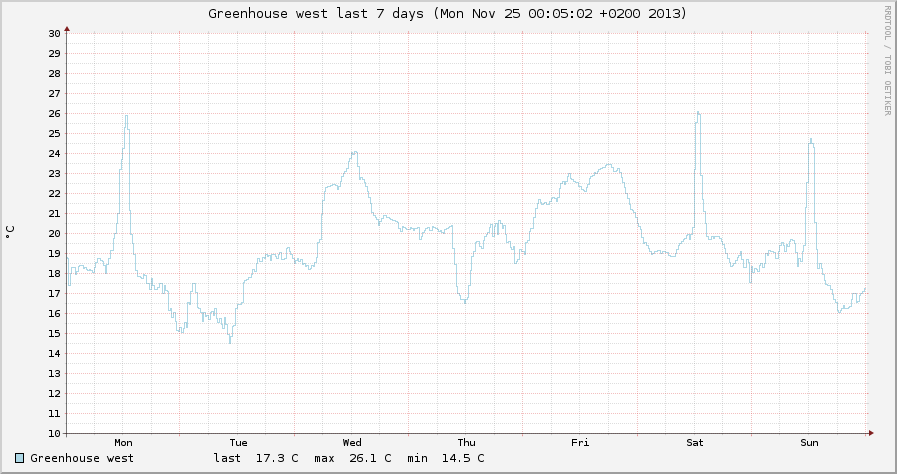Click the y-axis label '30'

click(x=54, y=33)
